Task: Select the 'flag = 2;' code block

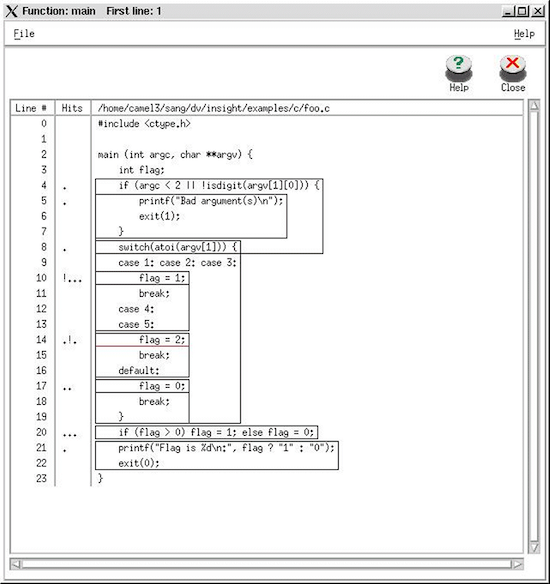Action: point(142,340)
